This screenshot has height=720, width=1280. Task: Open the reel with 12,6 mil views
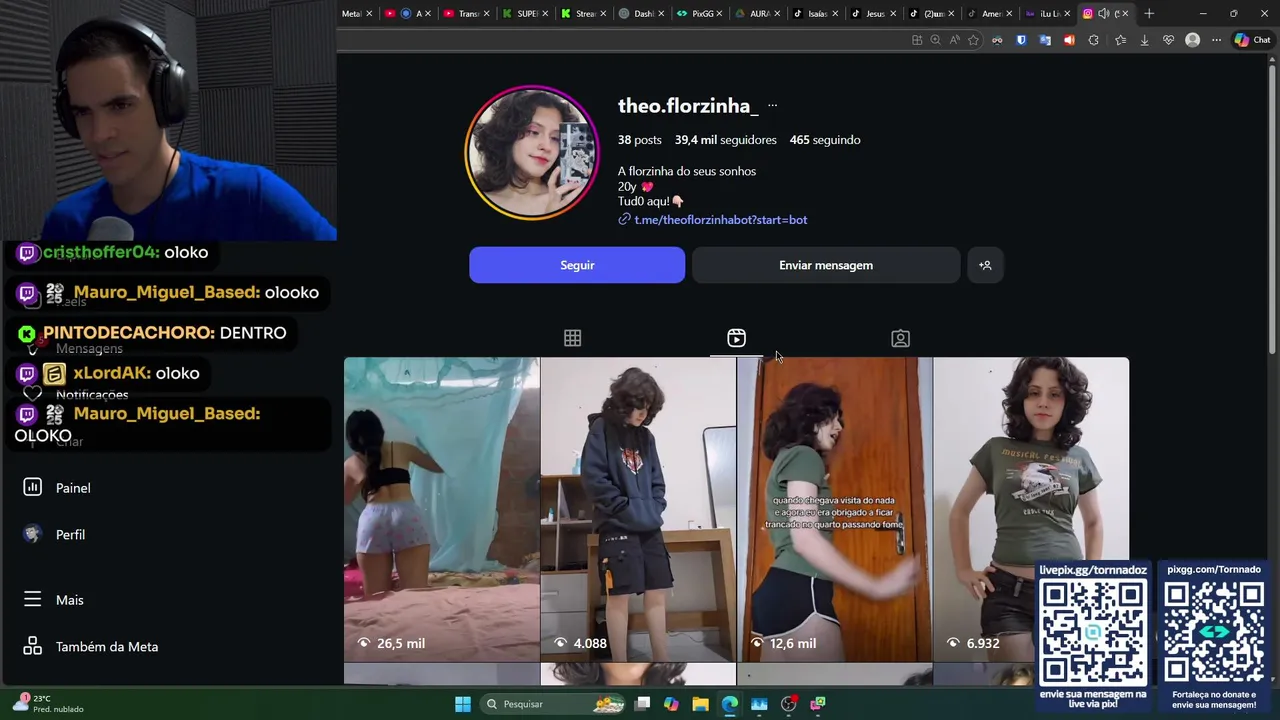(834, 509)
